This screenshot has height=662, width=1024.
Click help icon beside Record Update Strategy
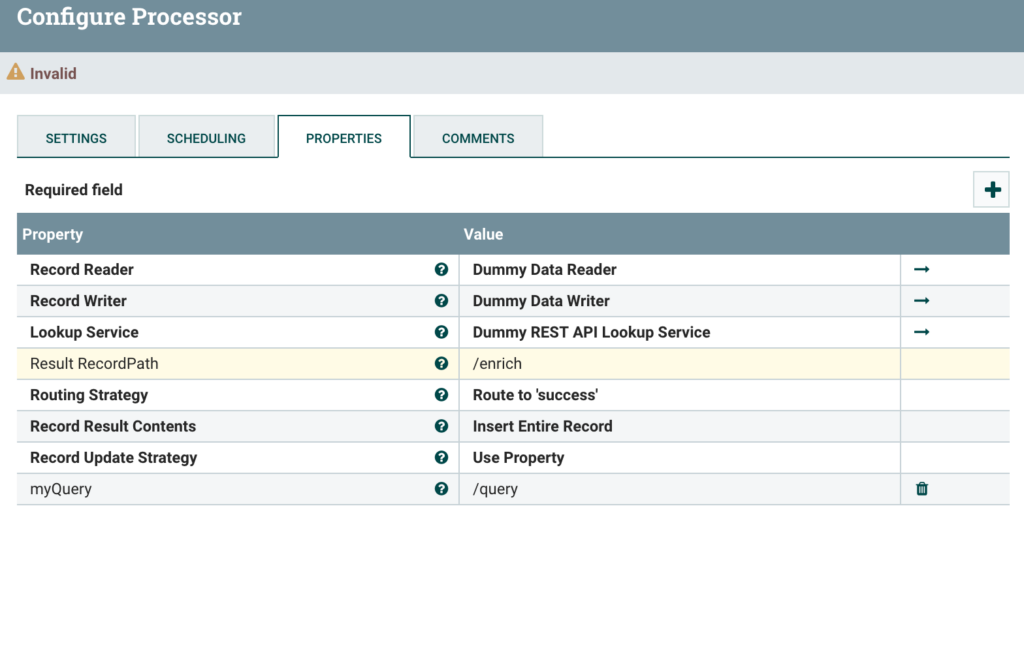[441, 458]
